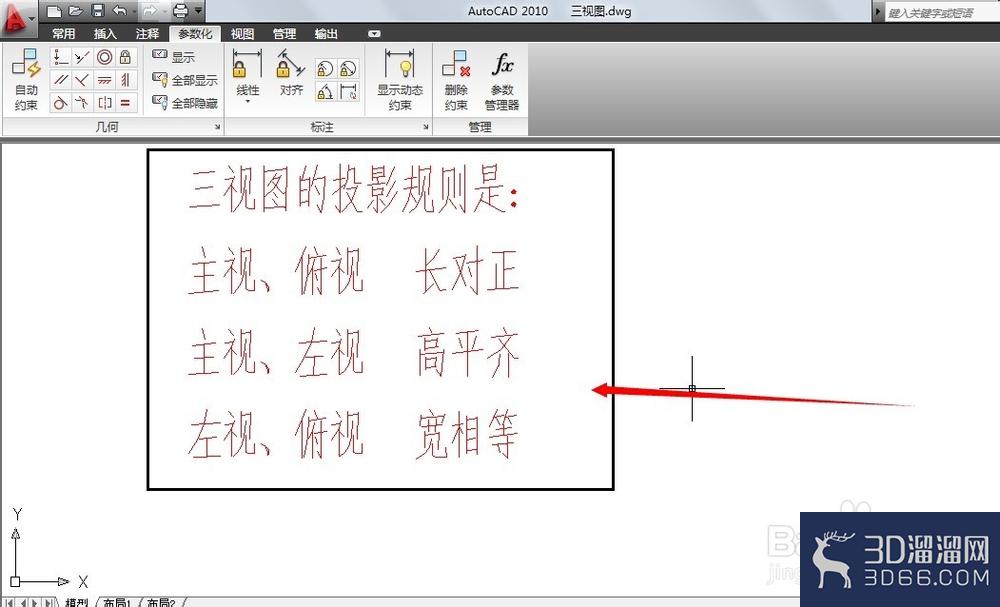1000x607 pixels.
Task: Choose the Linear (线性) dimensional constraint
Action: (x=247, y=72)
